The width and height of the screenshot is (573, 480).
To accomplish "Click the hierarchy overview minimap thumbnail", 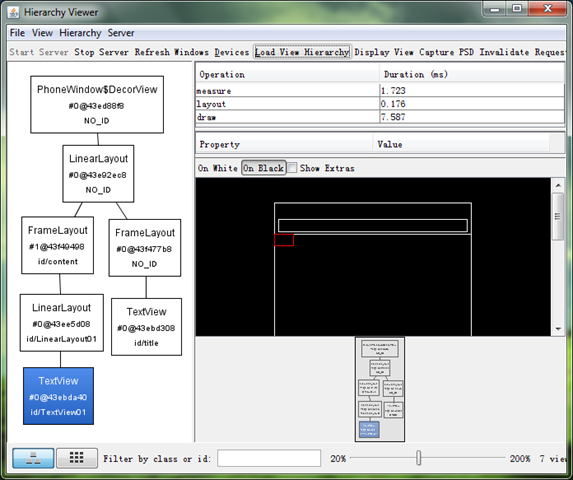I will pyautogui.click(x=380, y=389).
